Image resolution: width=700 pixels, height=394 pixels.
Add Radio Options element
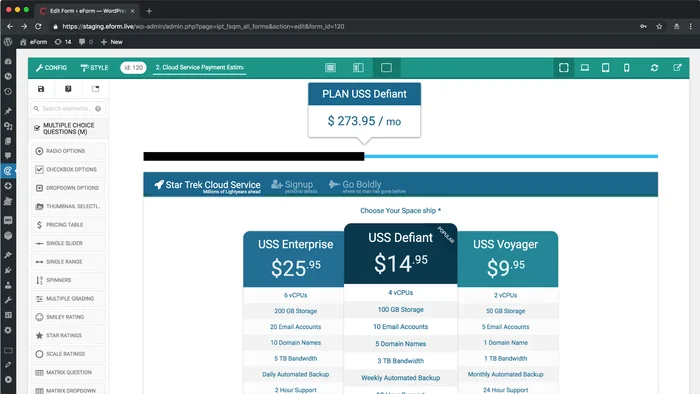point(68,151)
